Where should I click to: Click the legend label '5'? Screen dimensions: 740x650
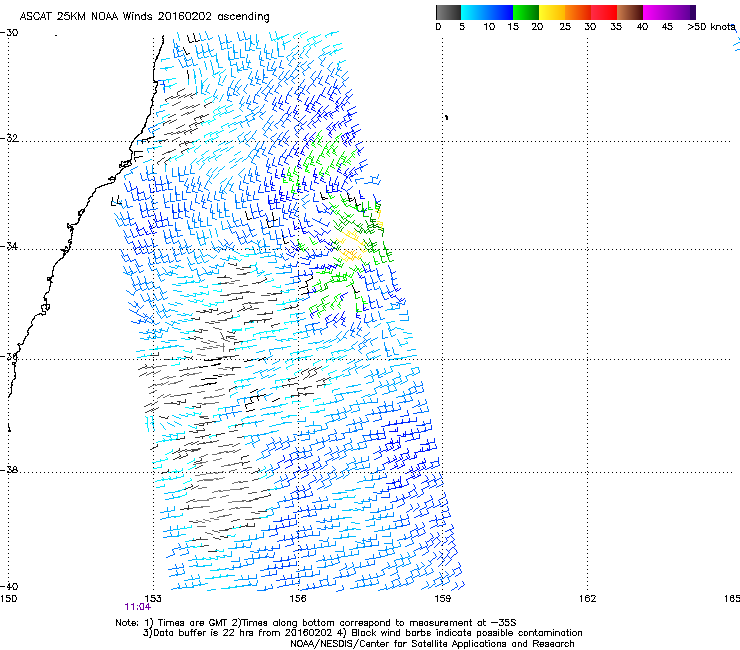point(462,27)
